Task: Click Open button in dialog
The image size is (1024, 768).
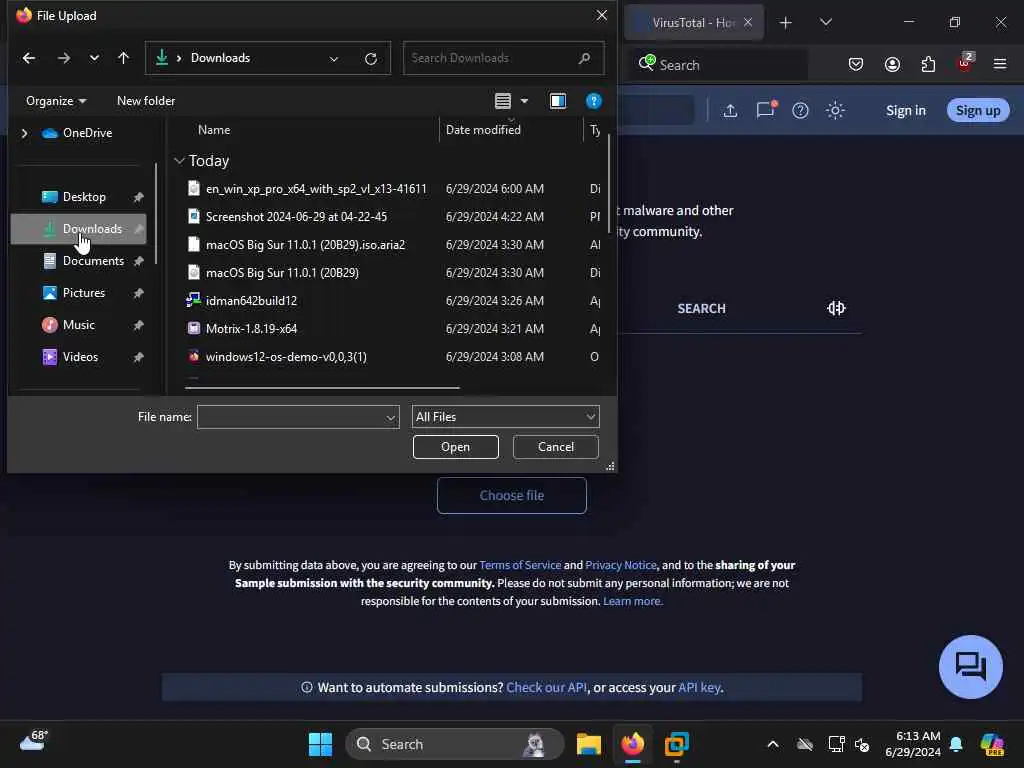Action: pyautogui.click(x=455, y=447)
